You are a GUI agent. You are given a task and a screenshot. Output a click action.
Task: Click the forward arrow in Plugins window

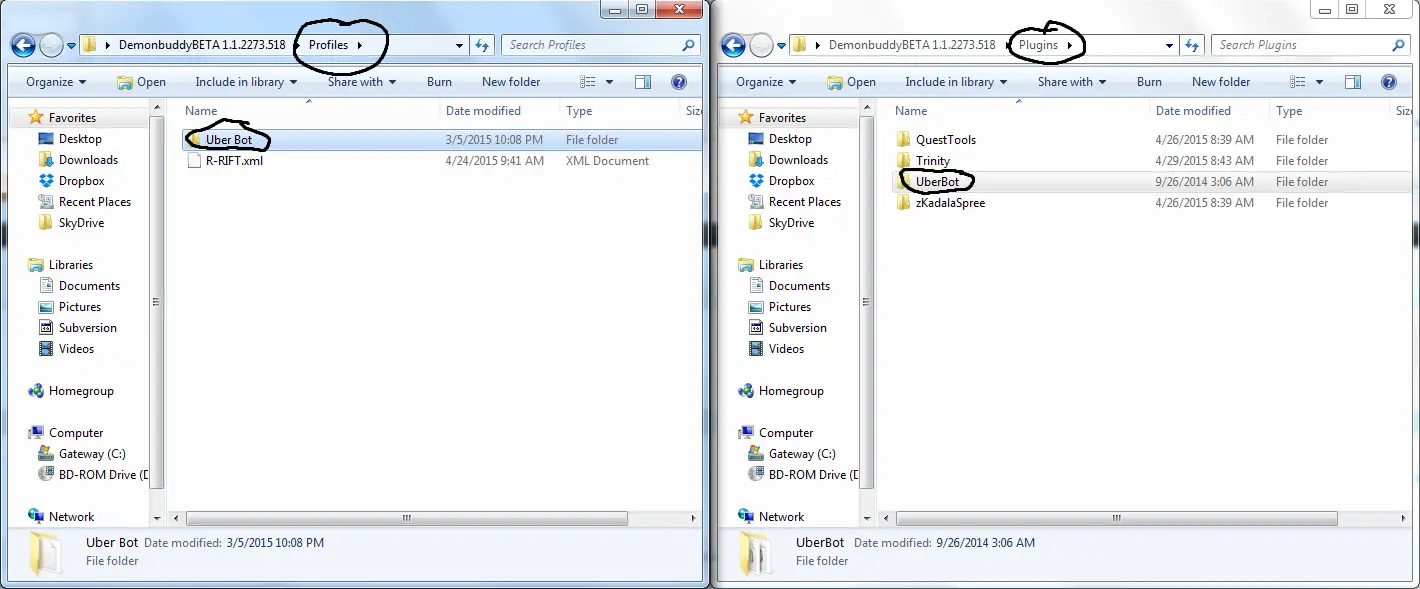click(x=762, y=45)
